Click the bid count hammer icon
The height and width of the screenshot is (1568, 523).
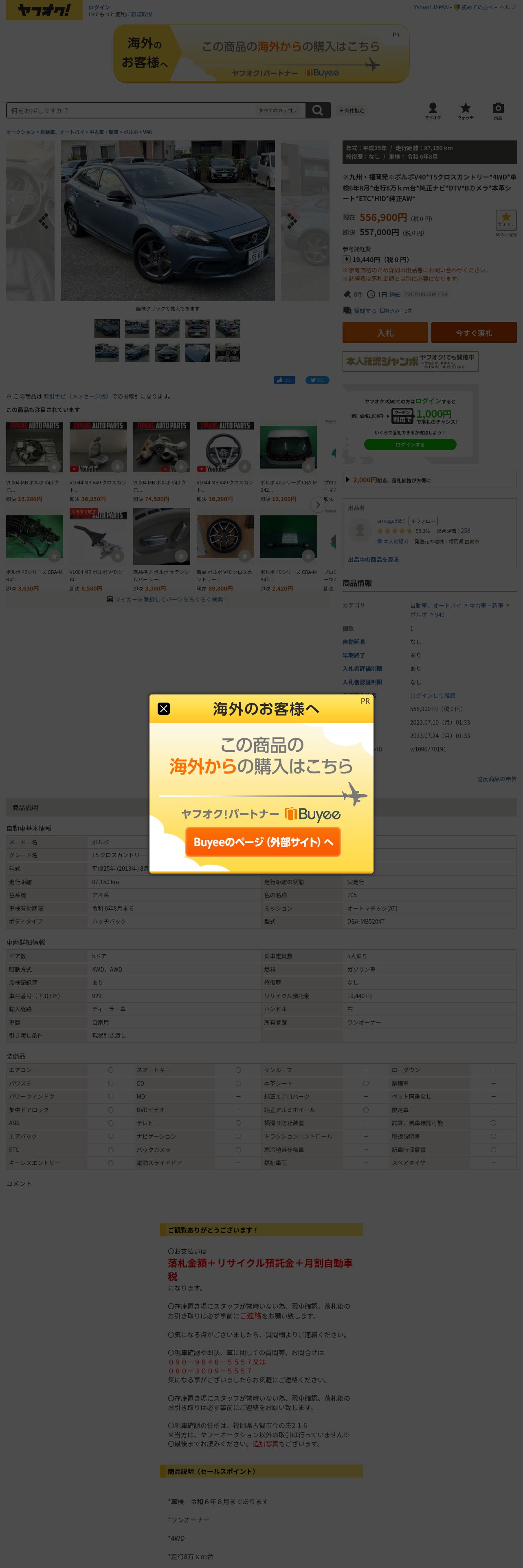tap(347, 295)
